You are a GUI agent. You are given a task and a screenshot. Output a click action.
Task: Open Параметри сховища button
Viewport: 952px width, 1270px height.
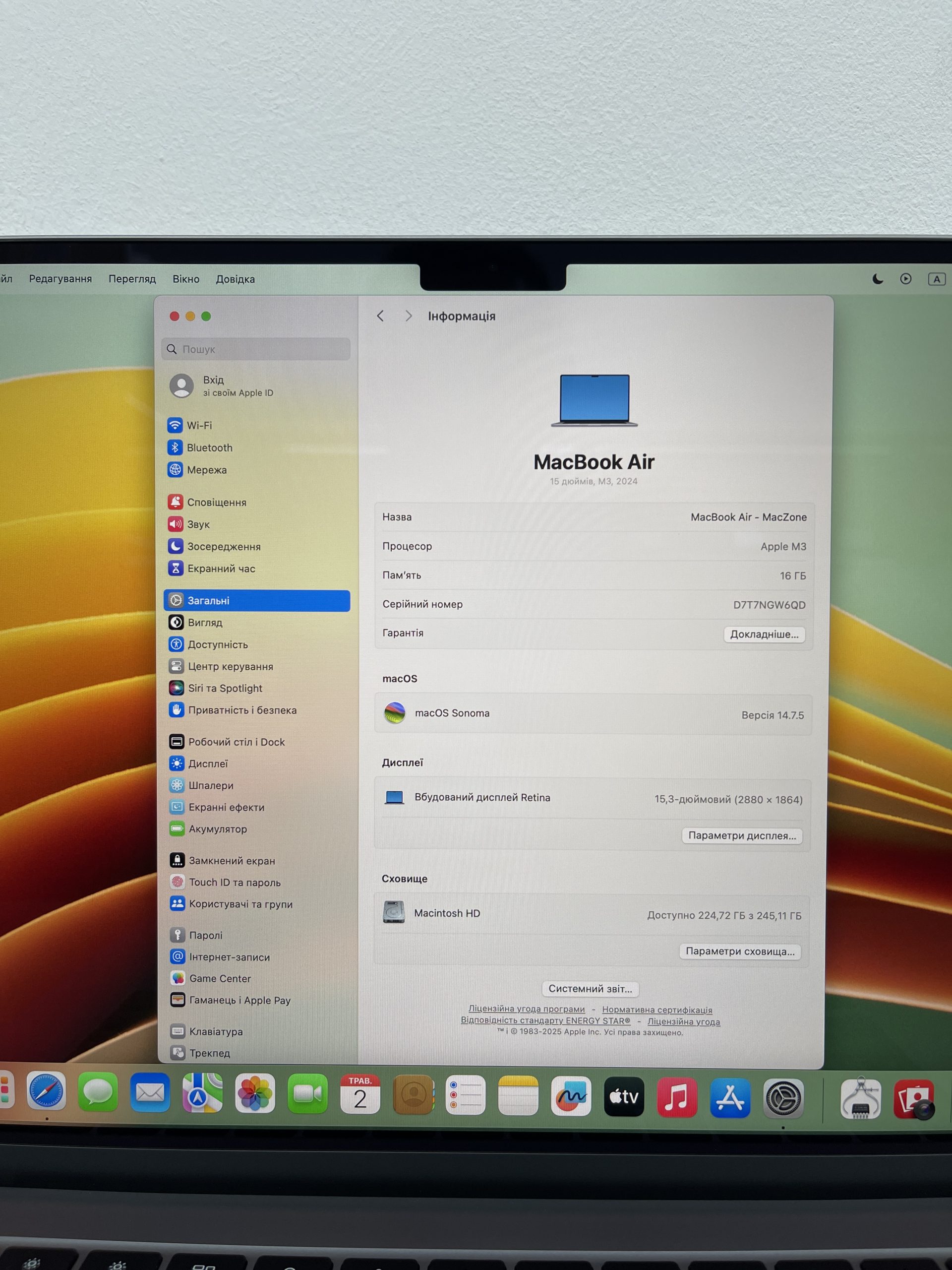(x=740, y=952)
